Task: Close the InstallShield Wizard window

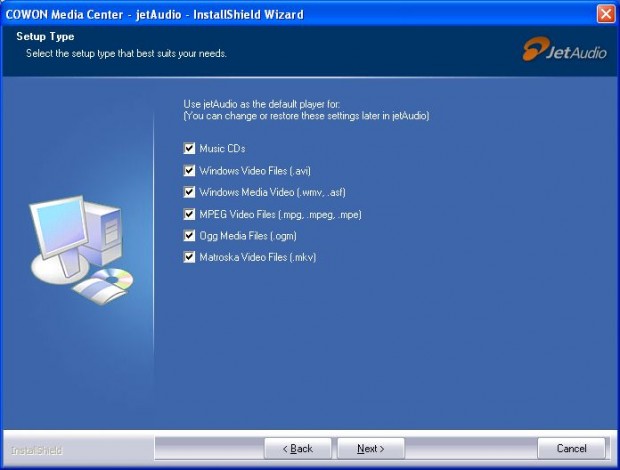Action: [x=606, y=14]
